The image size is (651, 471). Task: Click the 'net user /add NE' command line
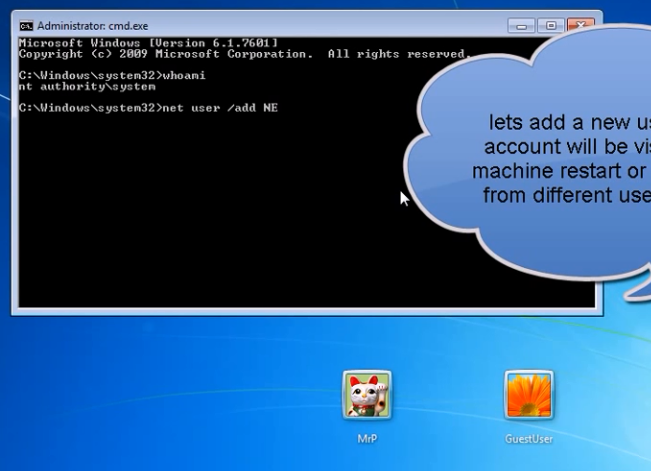148,108
